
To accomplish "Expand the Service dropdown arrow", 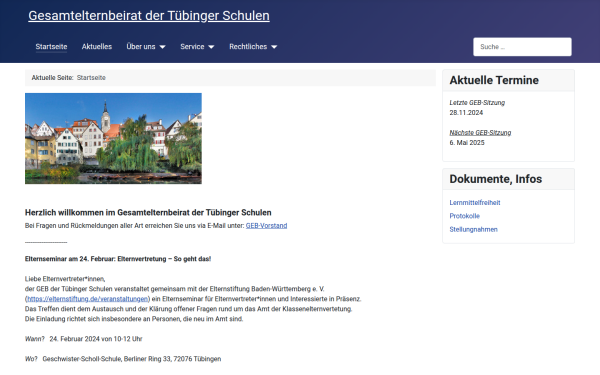I will click(211, 47).
